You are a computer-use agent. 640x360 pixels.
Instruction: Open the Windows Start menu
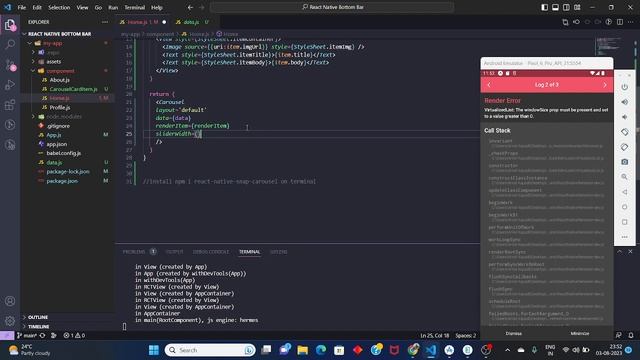[x=154, y=350]
